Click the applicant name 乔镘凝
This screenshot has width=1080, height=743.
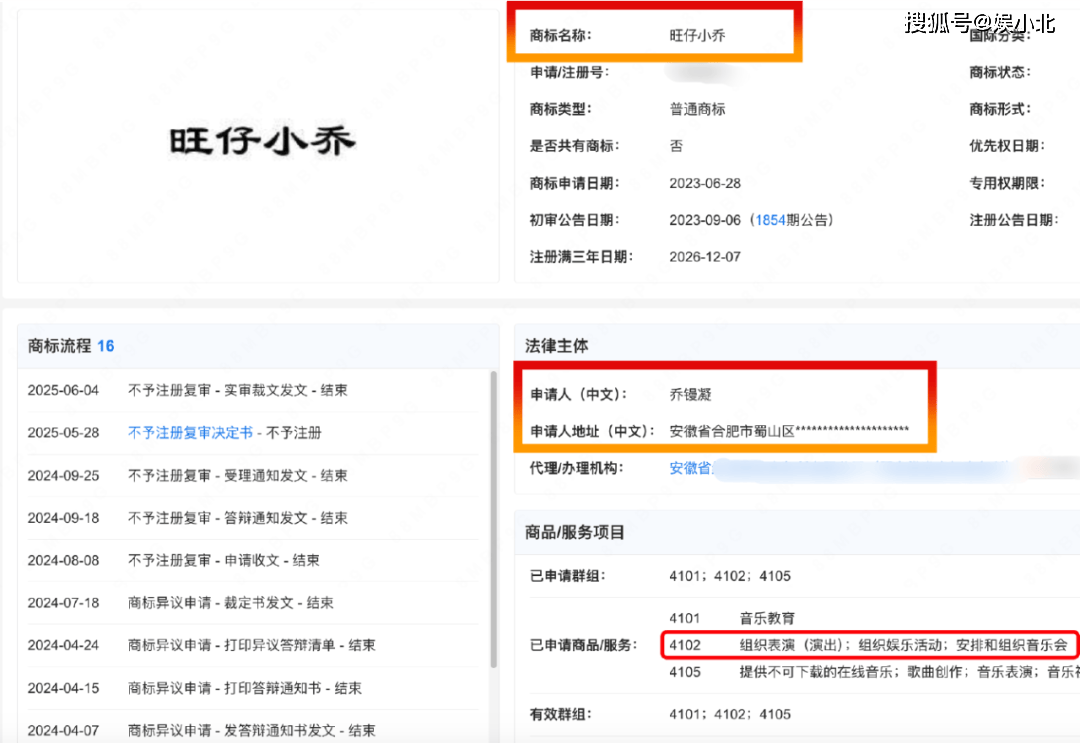[690, 395]
